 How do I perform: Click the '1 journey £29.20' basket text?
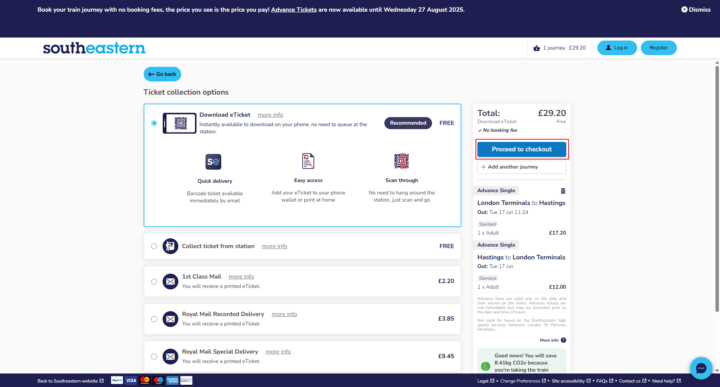pyautogui.click(x=564, y=48)
